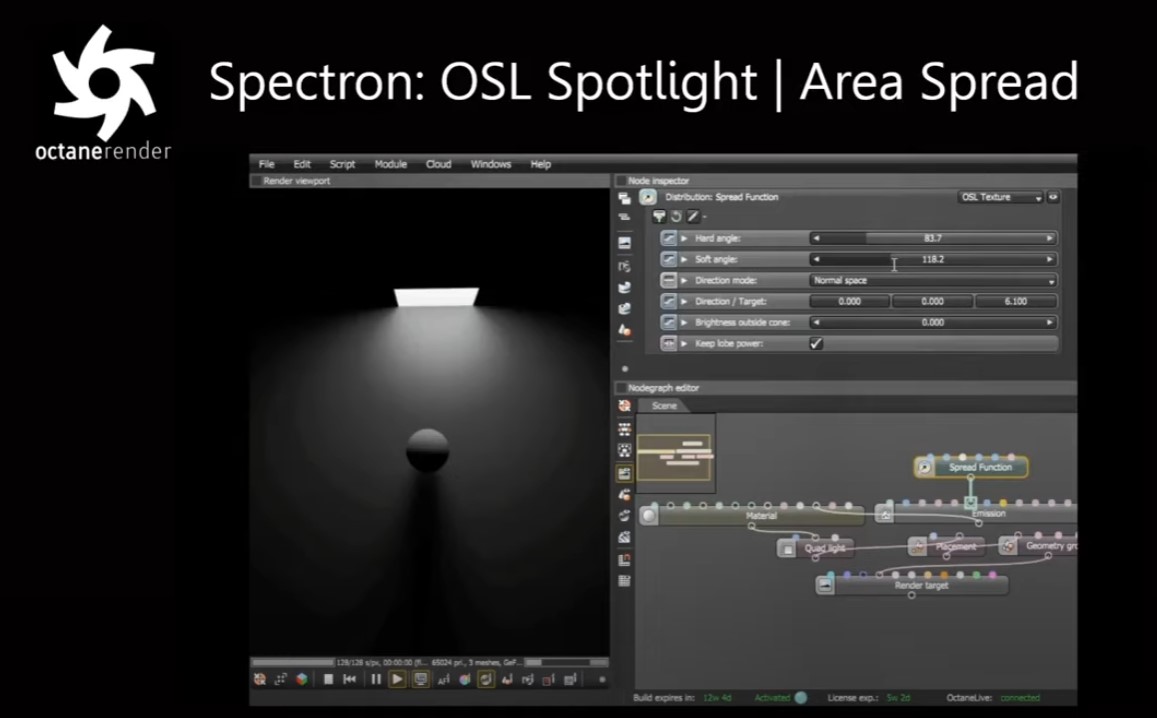The image size is (1157, 718).
Task: Open the OSL Texture node type dropdown
Action: pos(1001,197)
